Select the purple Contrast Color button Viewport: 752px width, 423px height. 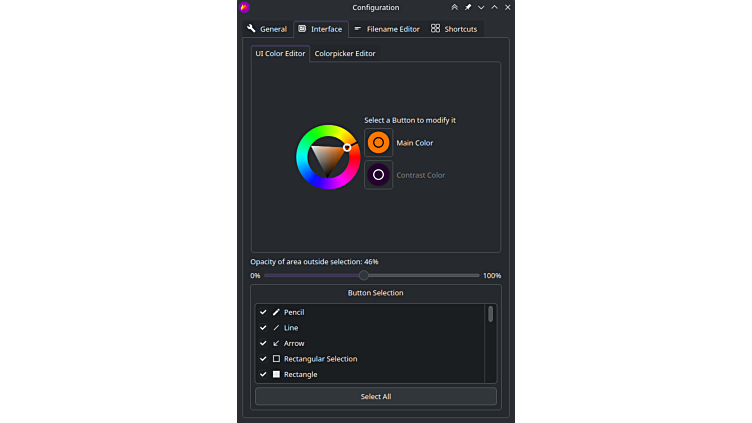point(378,175)
